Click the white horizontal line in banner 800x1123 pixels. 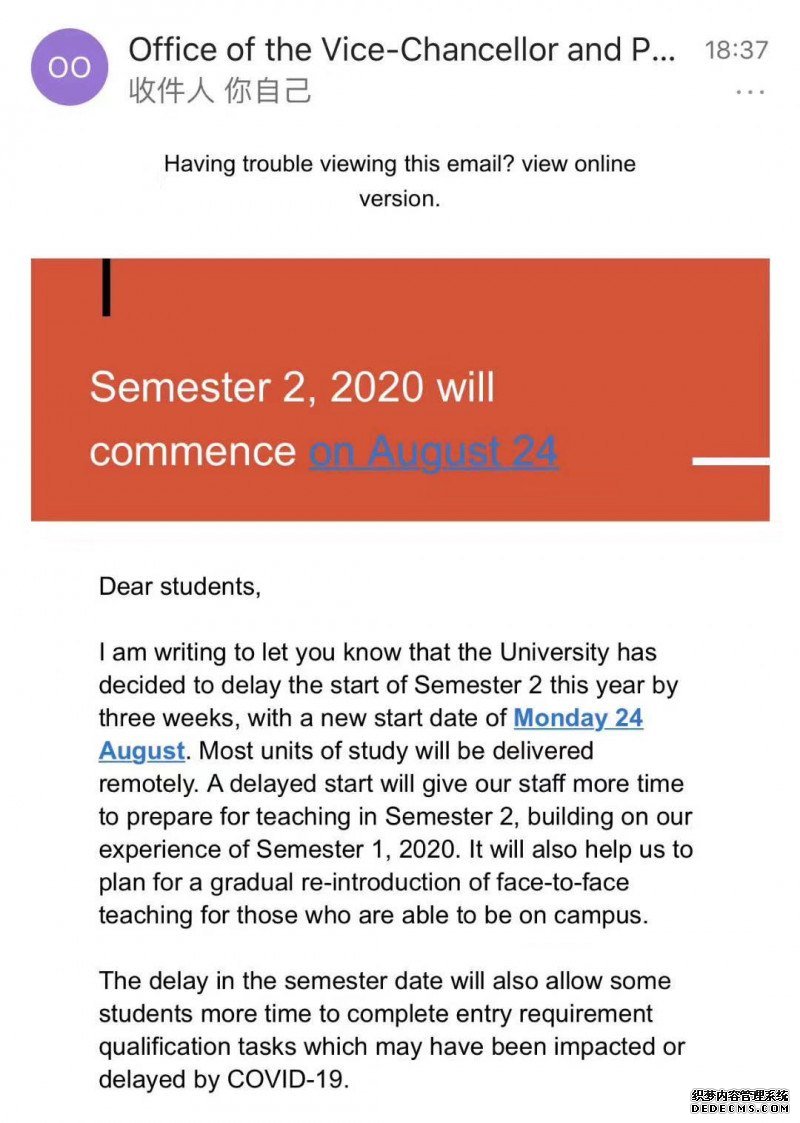[x=731, y=461]
